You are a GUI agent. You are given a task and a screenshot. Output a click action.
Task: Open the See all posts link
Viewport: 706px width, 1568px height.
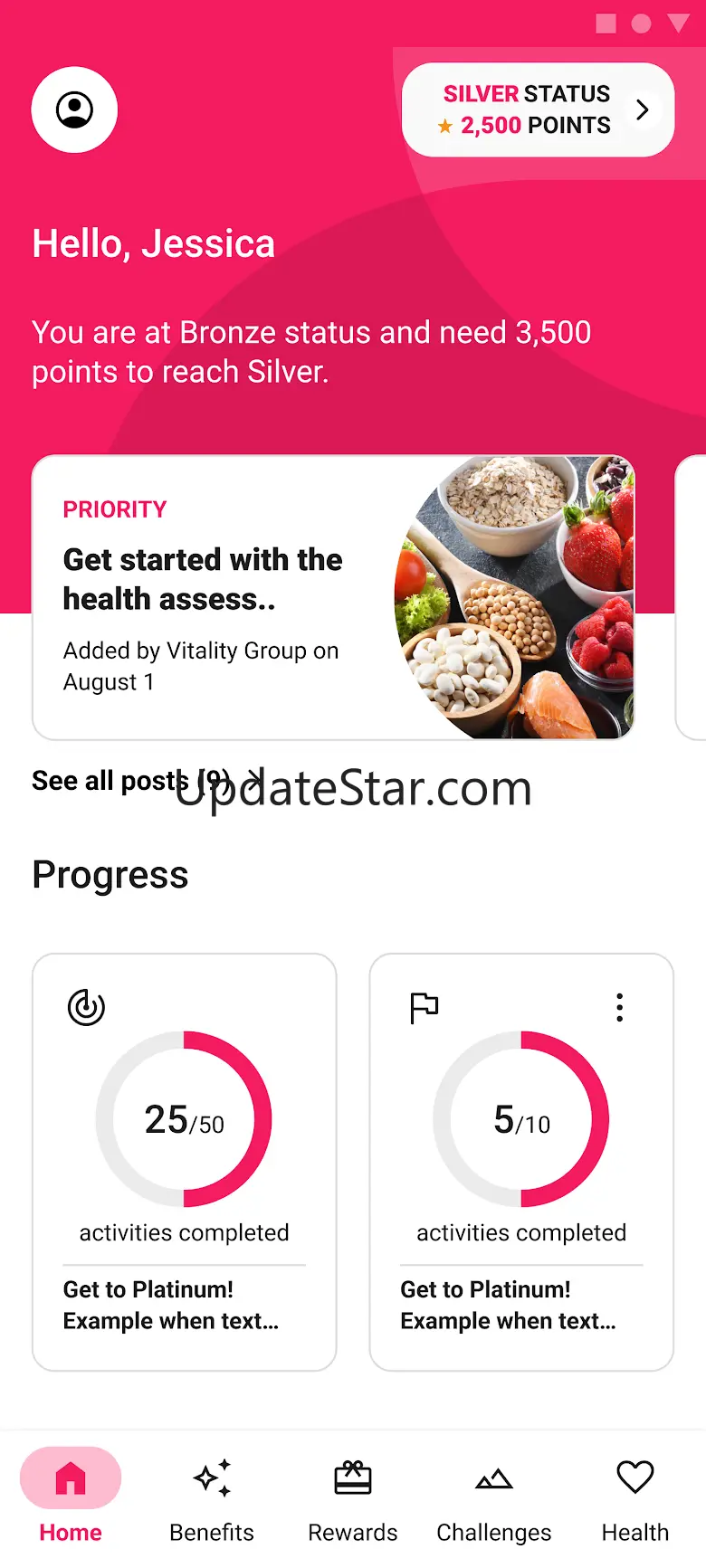click(132, 780)
